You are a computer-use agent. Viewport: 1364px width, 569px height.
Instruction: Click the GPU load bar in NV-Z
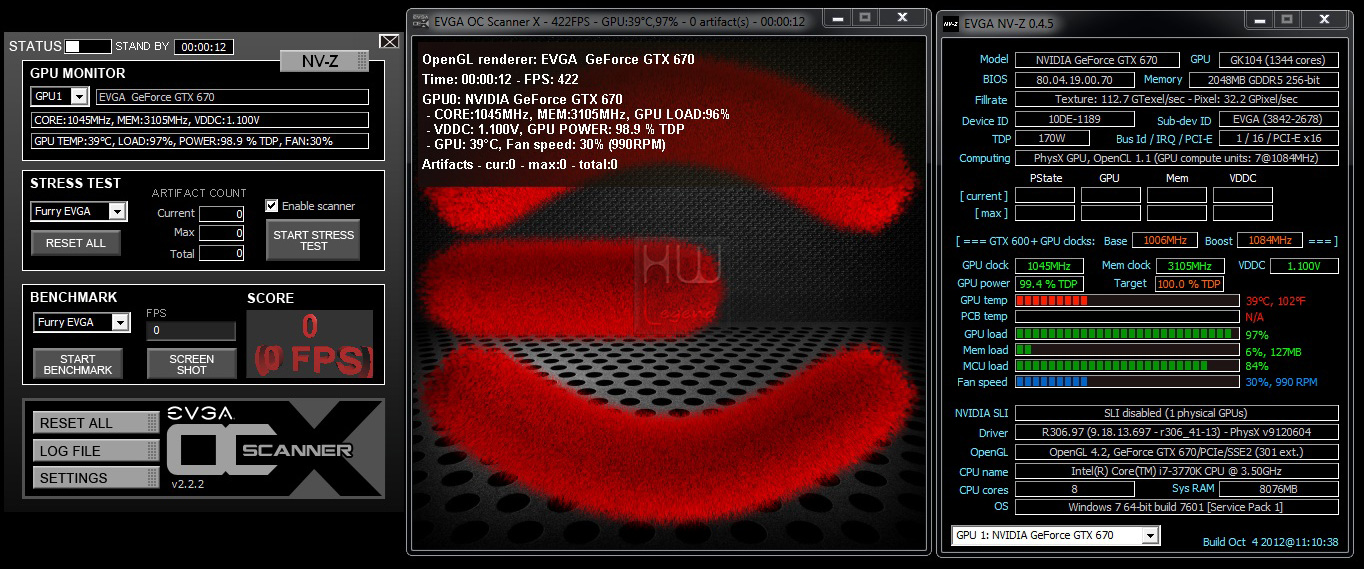(x=1127, y=334)
